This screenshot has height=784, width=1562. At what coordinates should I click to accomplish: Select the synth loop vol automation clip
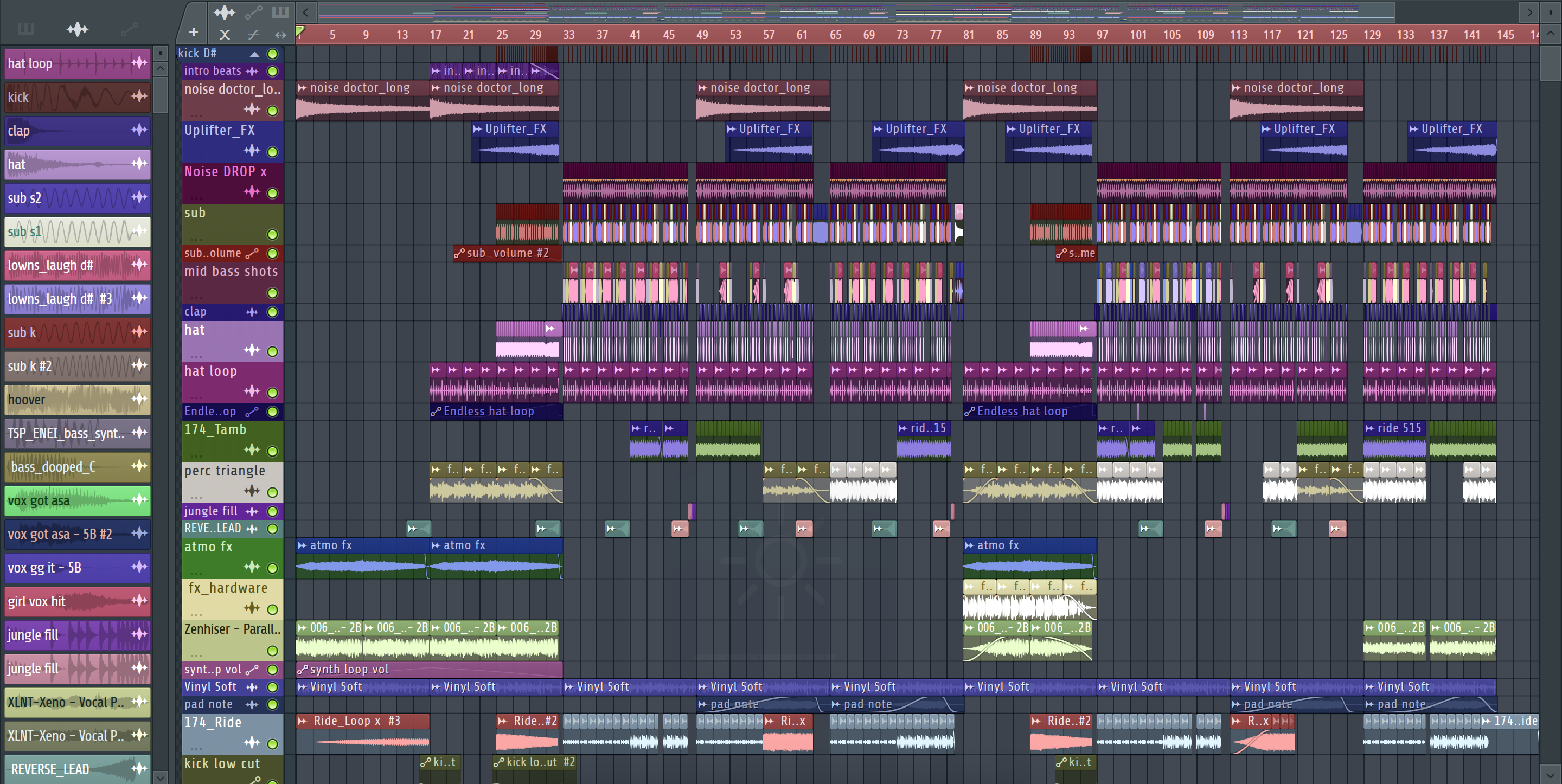pos(430,670)
